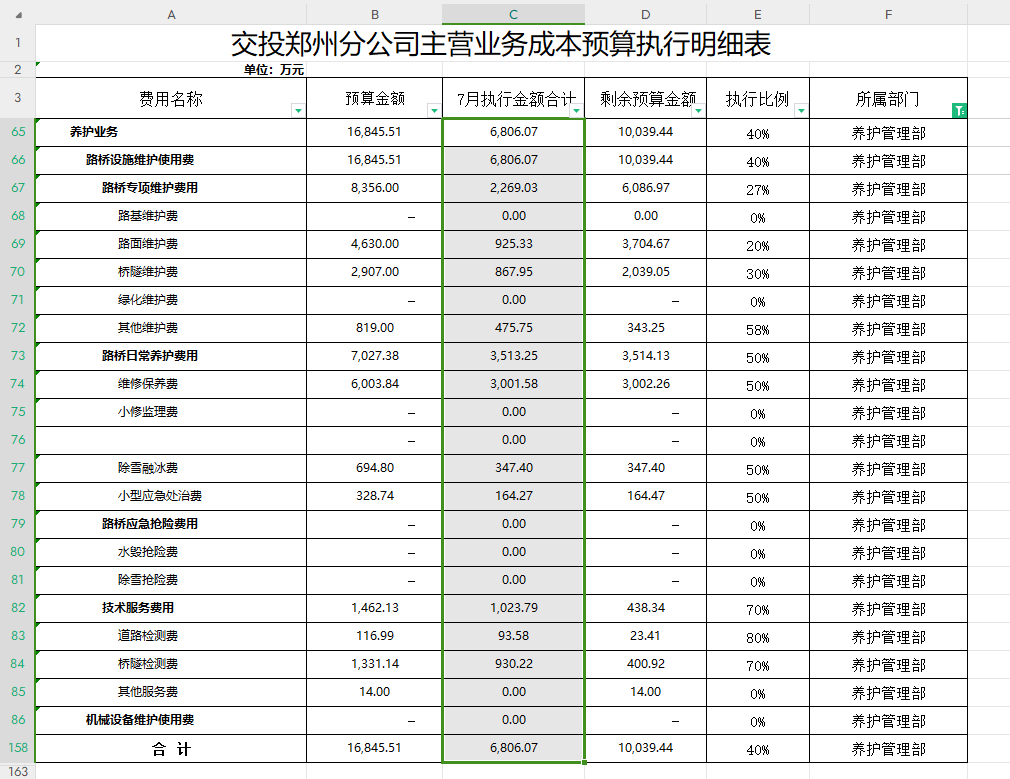Select the 道路检测费 cell
The image size is (1010, 779).
[171, 636]
